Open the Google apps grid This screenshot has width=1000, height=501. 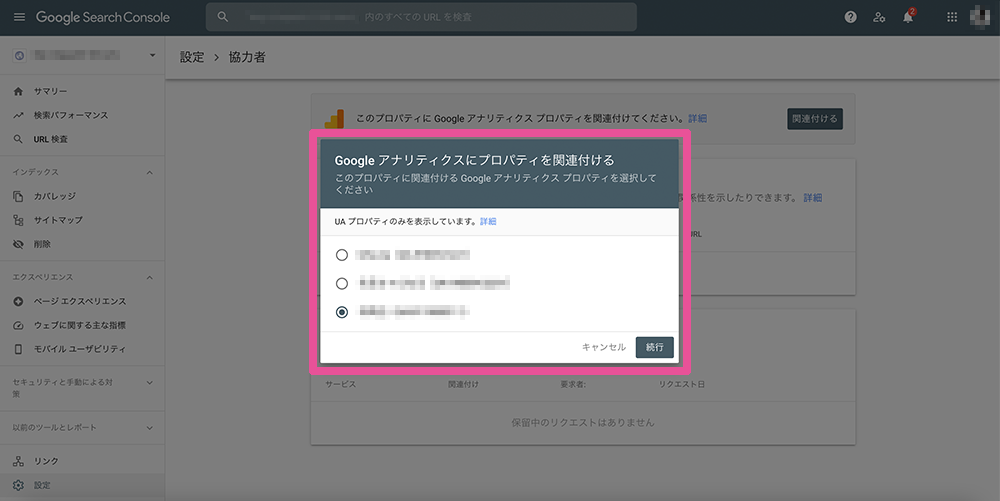pyautogui.click(x=952, y=17)
